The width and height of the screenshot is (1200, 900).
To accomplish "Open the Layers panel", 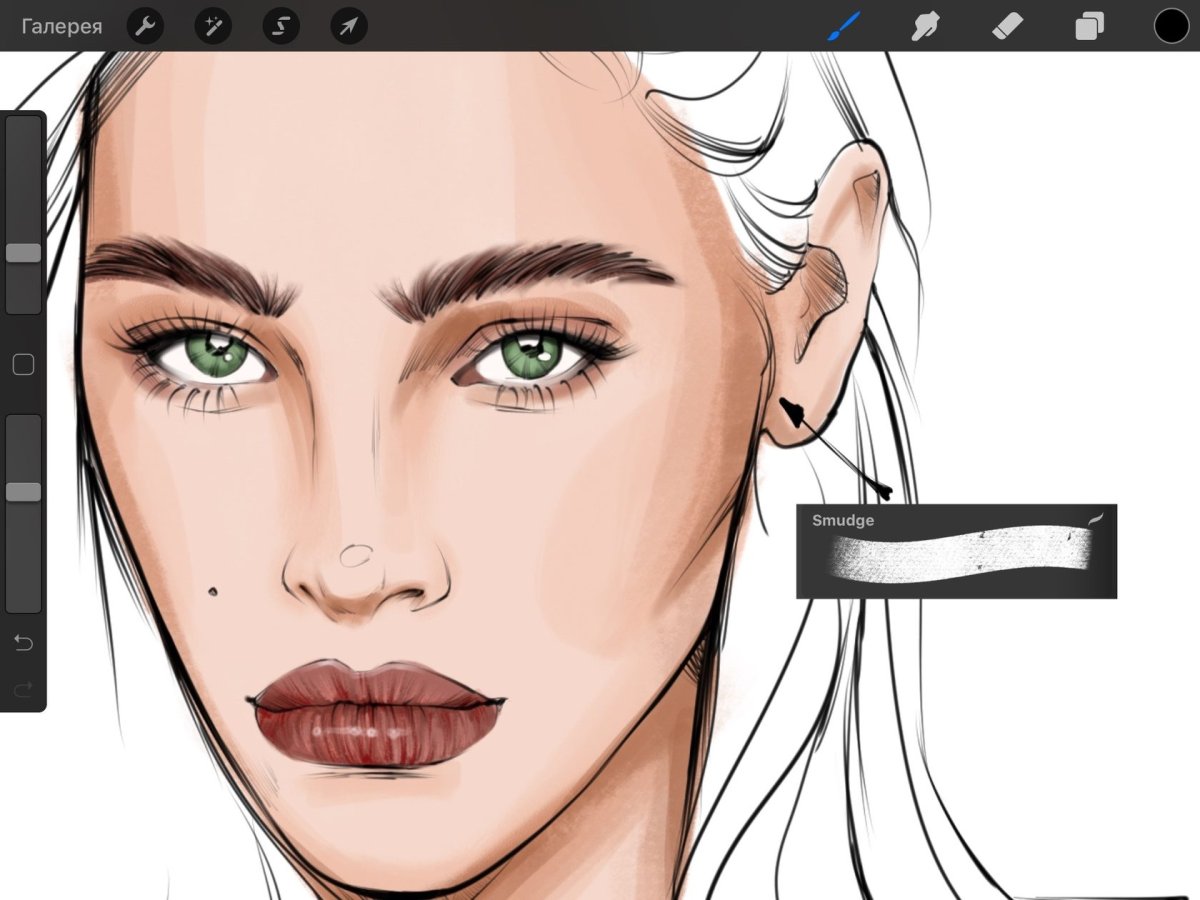I will [1089, 26].
